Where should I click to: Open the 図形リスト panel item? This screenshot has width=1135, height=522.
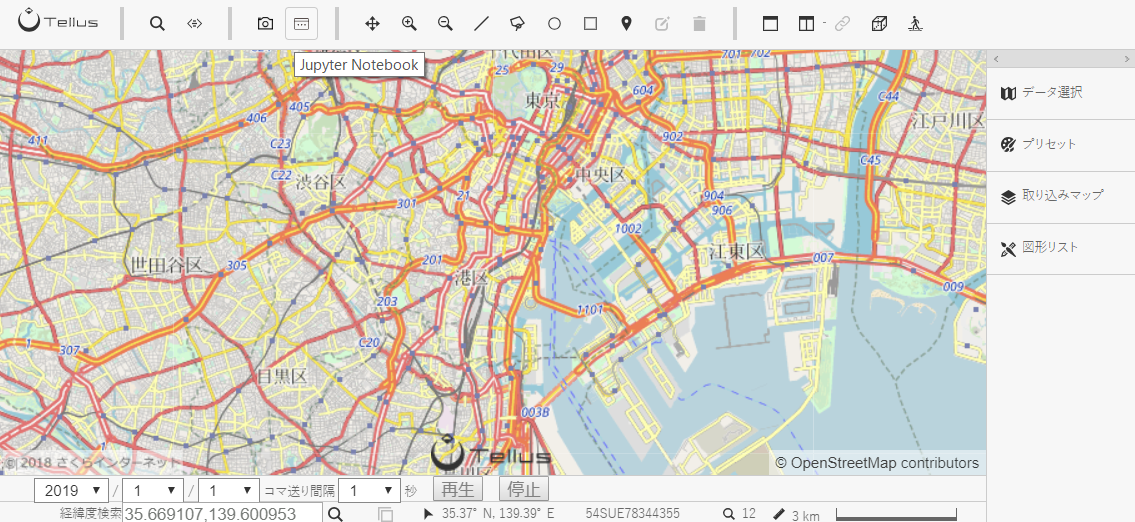pos(1060,248)
